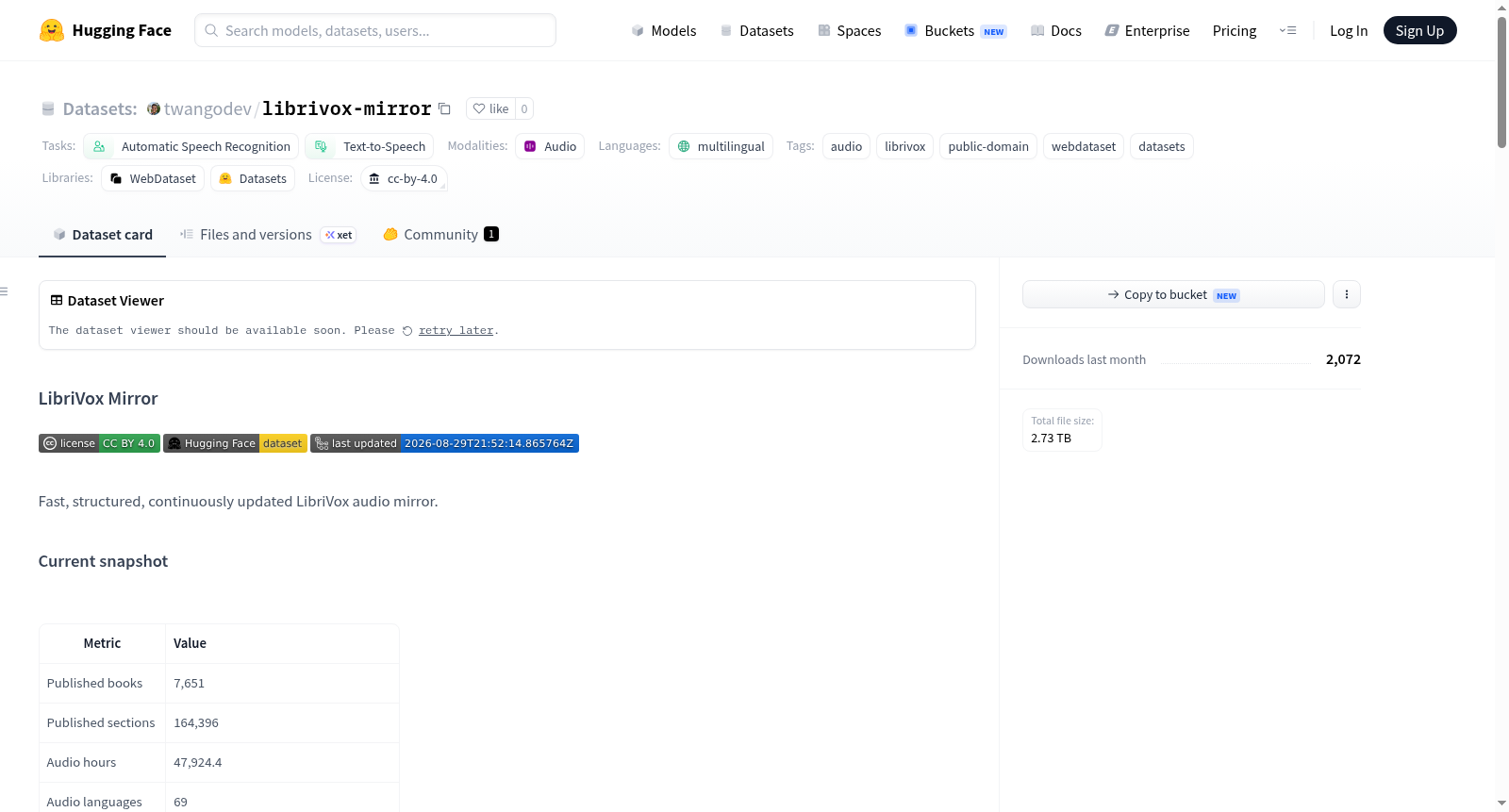The image size is (1509, 812).
Task: Expand the navigation overflow menu
Action: pyautogui.click(x=1287, y=30)
